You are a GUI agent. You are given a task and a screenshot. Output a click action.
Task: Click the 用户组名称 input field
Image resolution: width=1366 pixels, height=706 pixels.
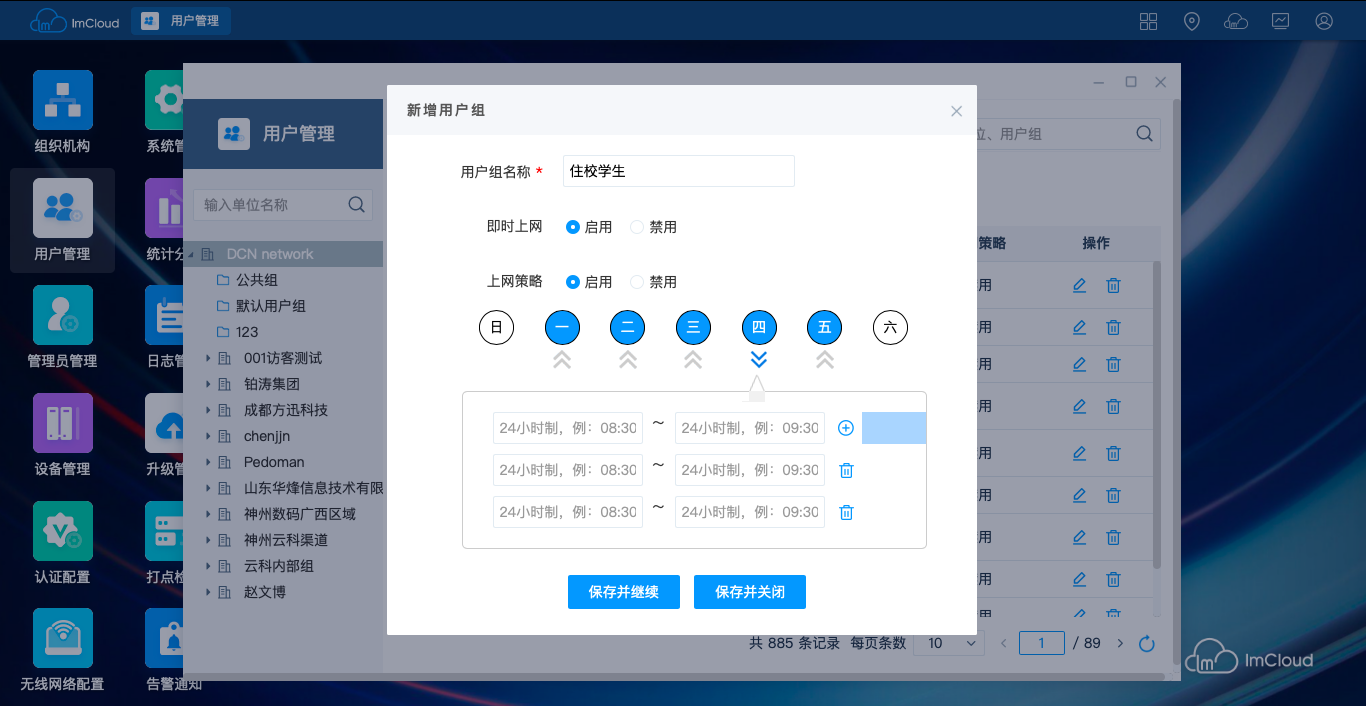(x=678, y=171)
